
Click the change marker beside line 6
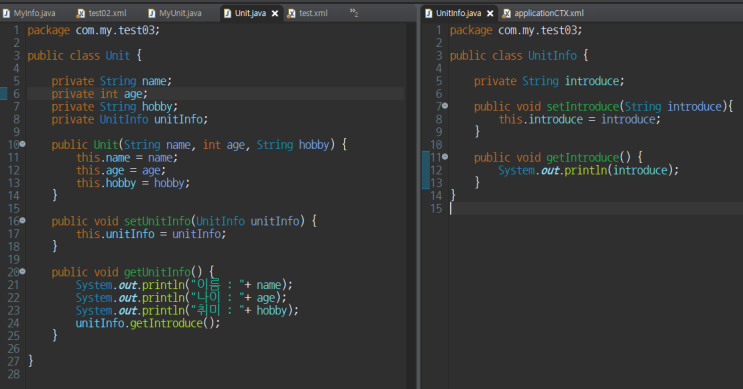click(3, 94)
